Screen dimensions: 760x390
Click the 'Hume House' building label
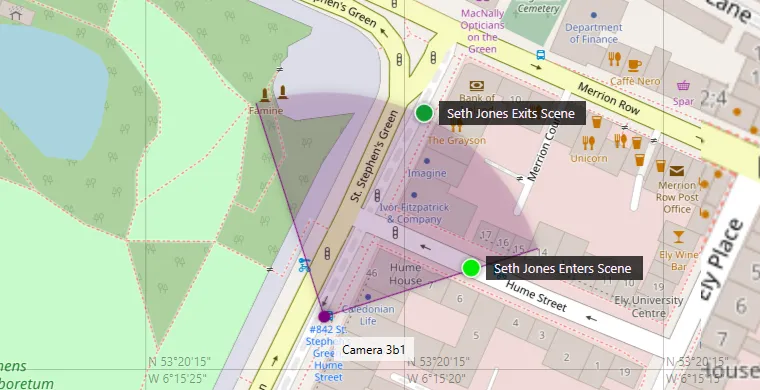tap(406, 274)
